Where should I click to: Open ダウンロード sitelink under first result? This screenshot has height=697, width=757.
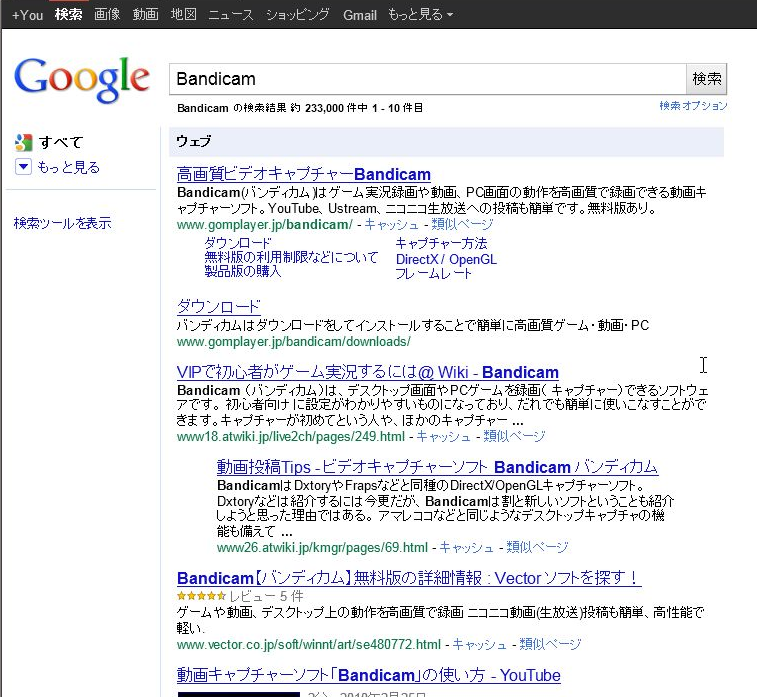coord(238,243)
